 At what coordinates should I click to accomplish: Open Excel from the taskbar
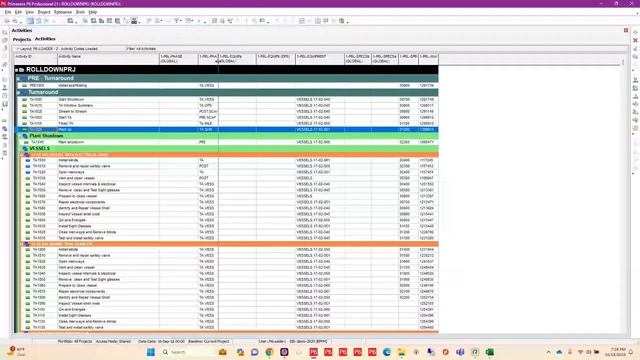489,352
